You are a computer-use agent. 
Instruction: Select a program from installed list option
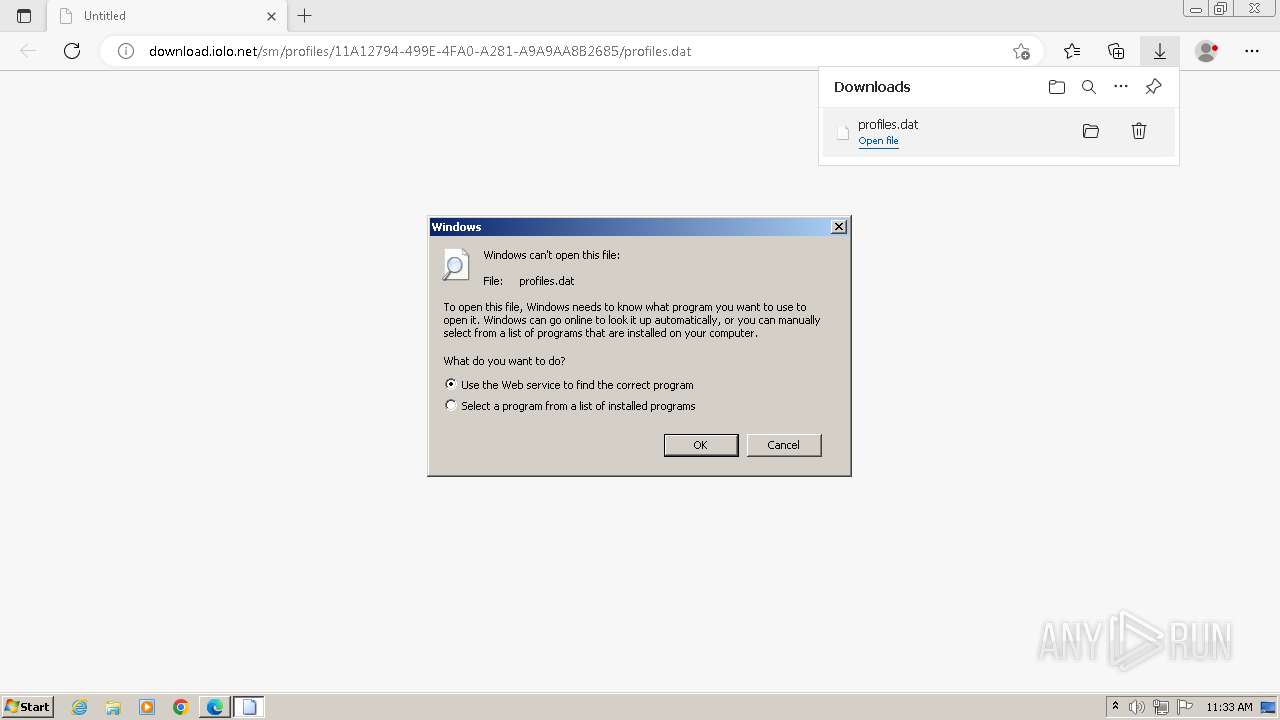[451, 406]
